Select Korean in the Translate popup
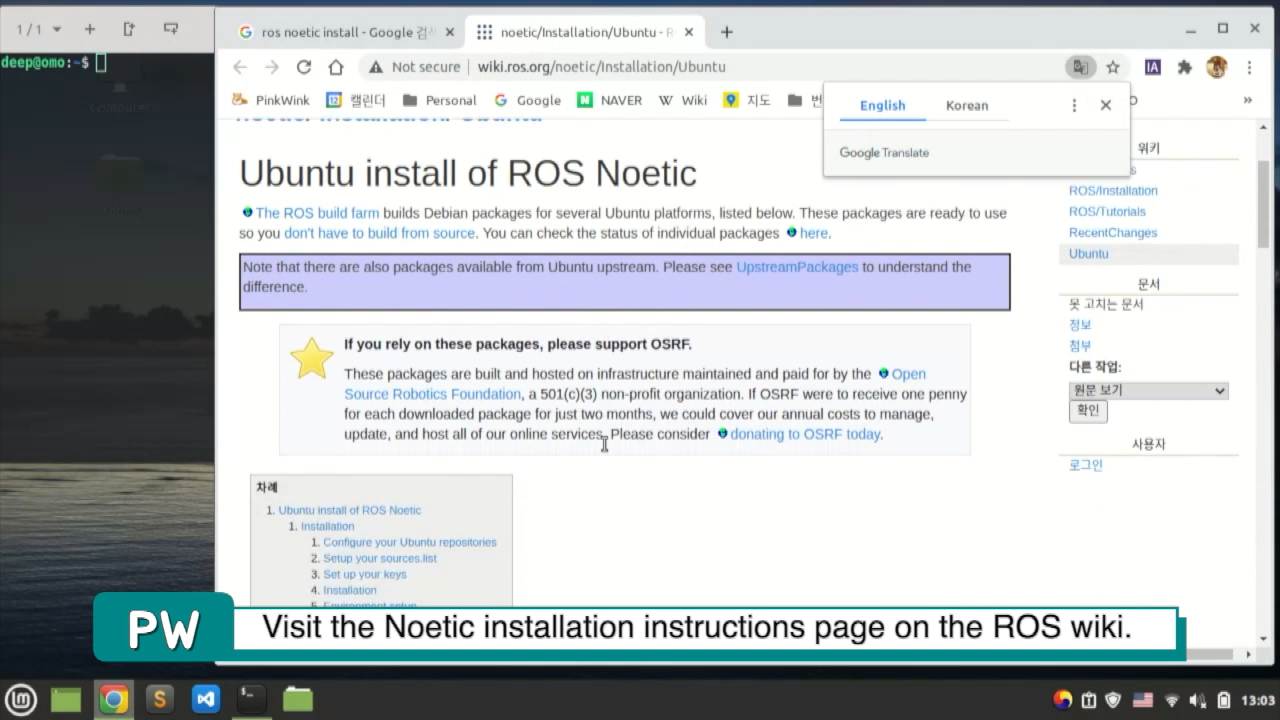Image resolution: width=1280 pixels, height=720 pixels. tap(967, 105)
